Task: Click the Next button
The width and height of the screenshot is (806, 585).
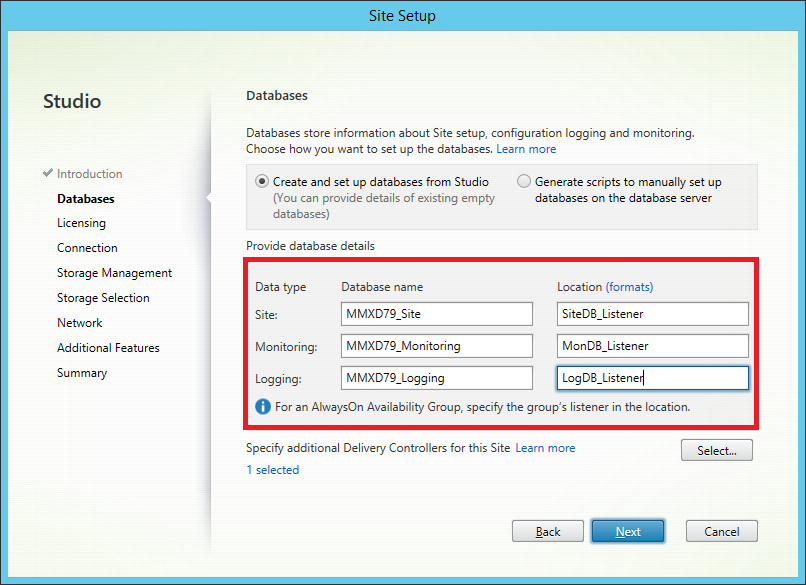Action: (628, 531)
